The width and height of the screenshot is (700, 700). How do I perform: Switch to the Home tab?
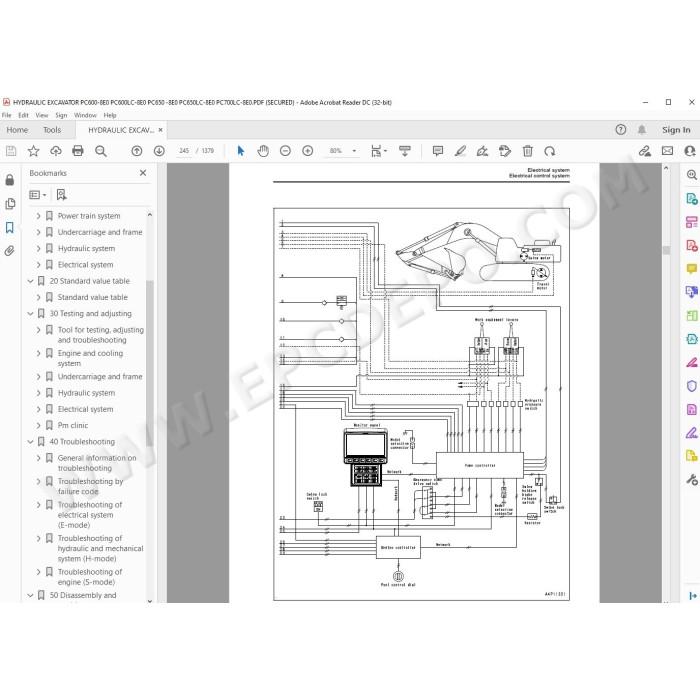[x=17, y=130]
